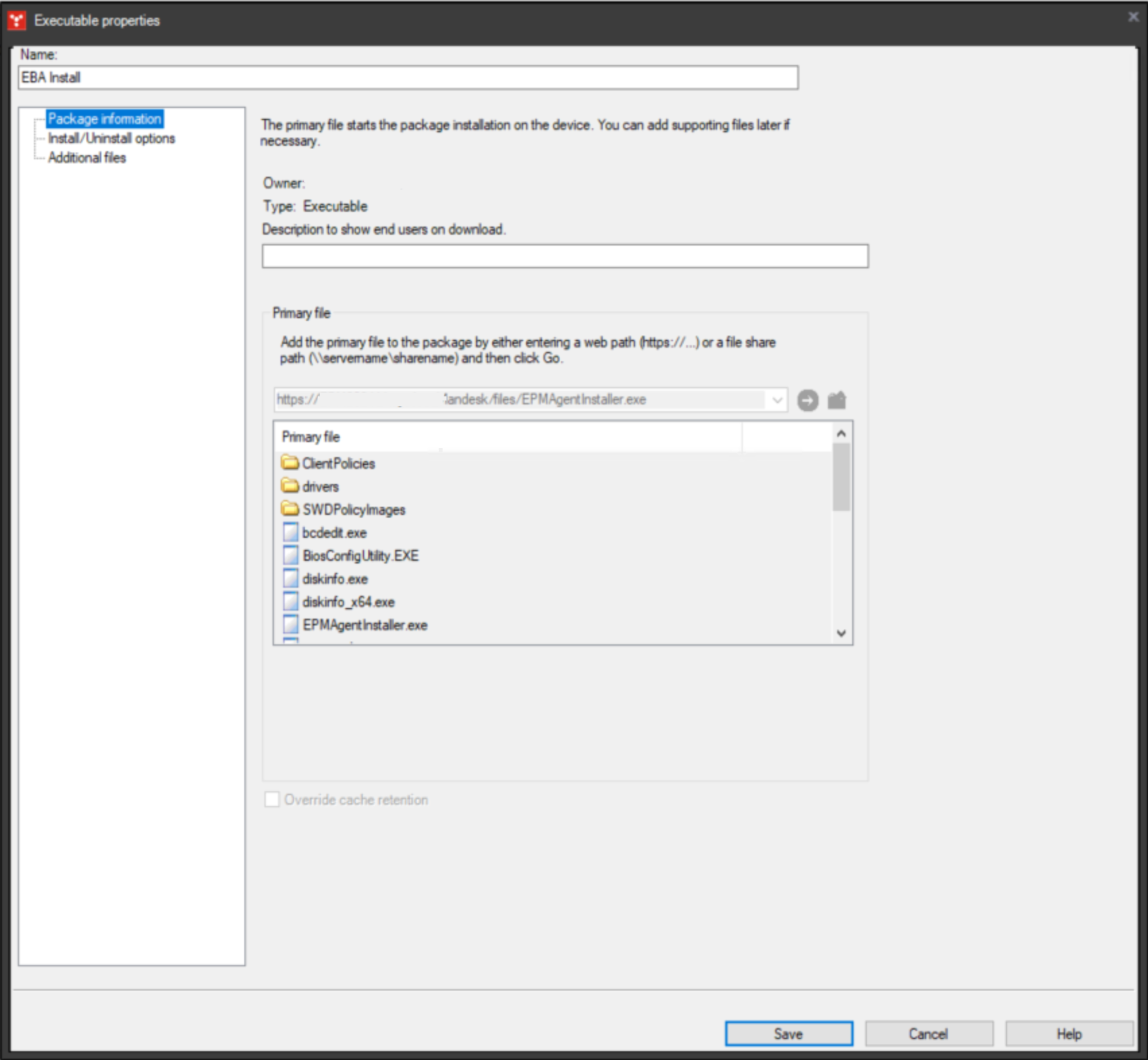Open the SWDPolicyImages folder icon
The image size is (1148, 1060).
click(x=289, y=509)
